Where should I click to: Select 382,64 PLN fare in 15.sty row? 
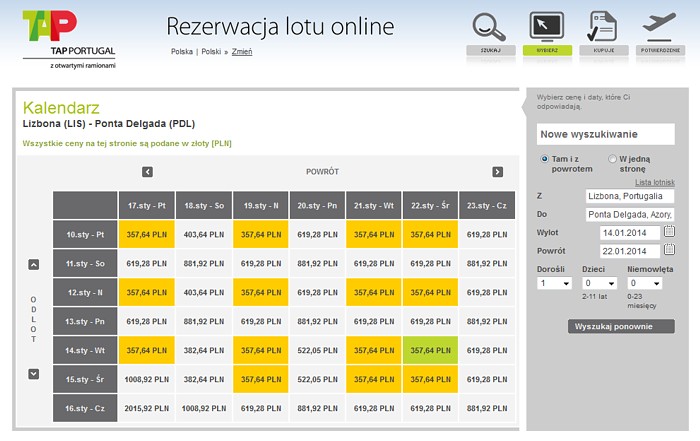(204, 379)
